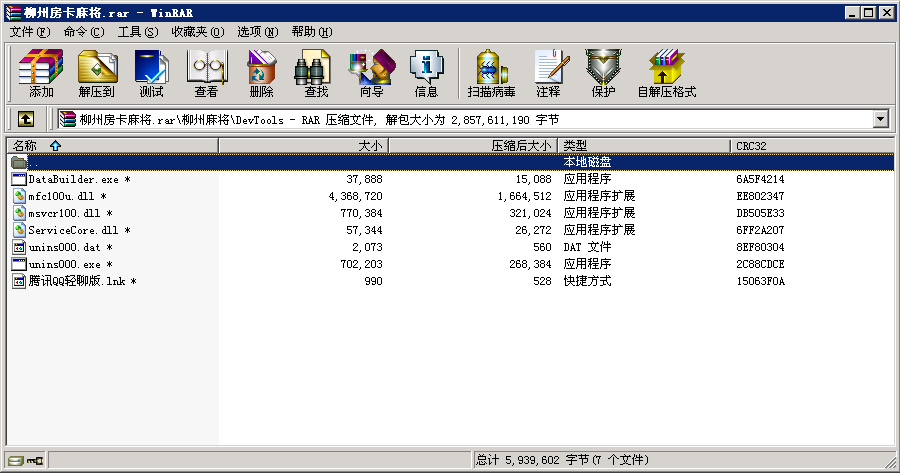Launch the Wizard (向导) icon

pyautogui.click(x=371, y=74)
